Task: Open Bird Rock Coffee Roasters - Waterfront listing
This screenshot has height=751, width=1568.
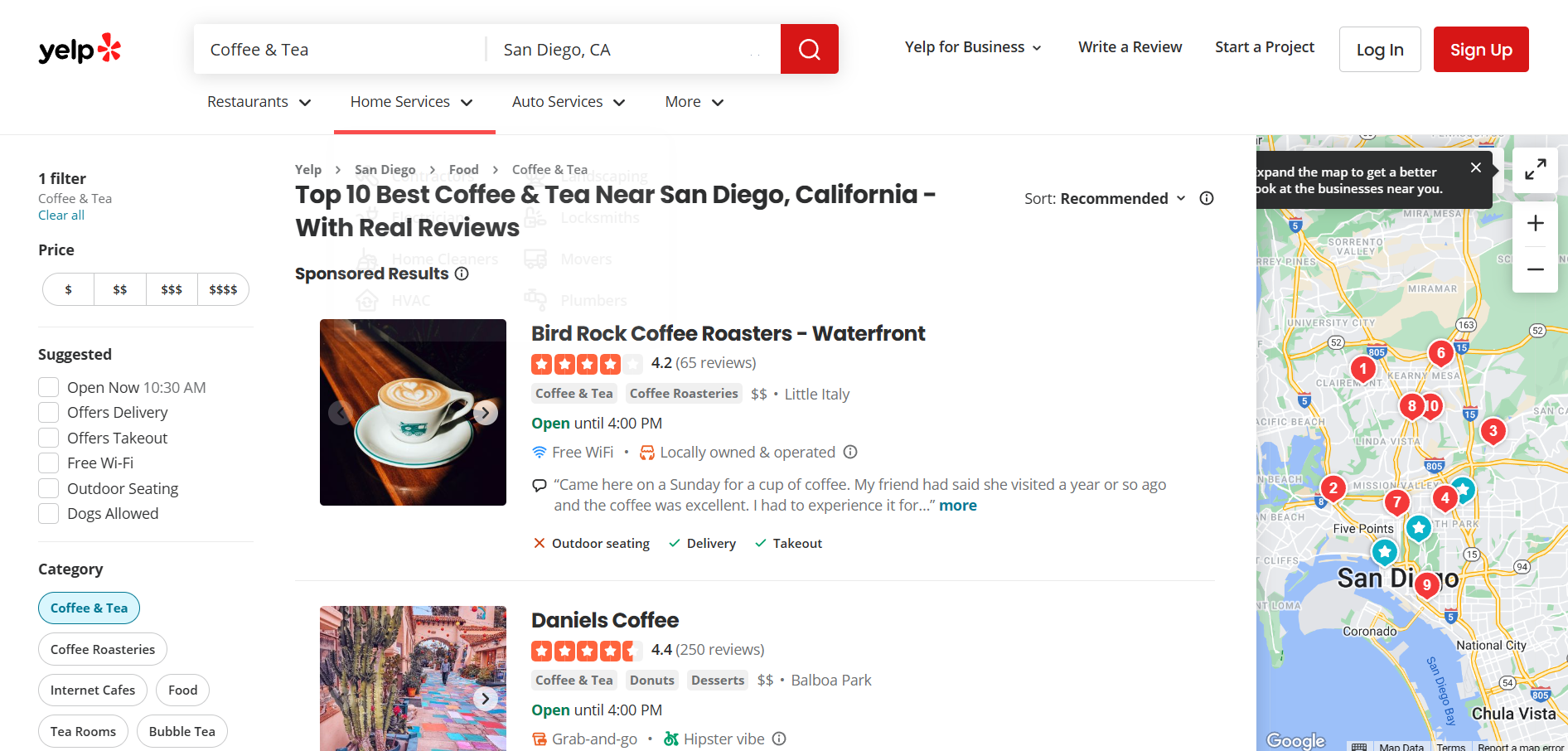Action: coord(728,333)
